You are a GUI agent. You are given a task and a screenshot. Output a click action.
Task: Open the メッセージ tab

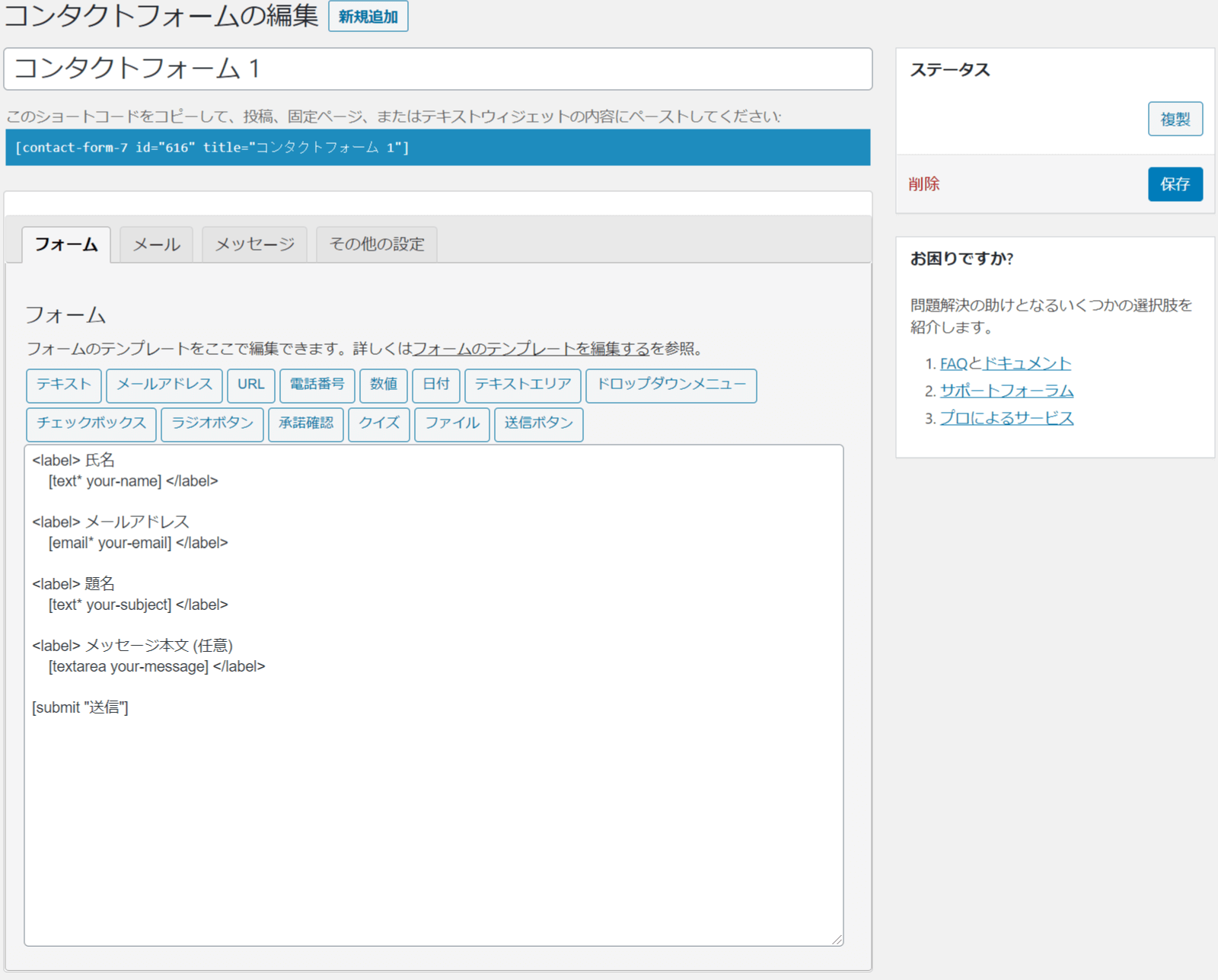(254, 244)
